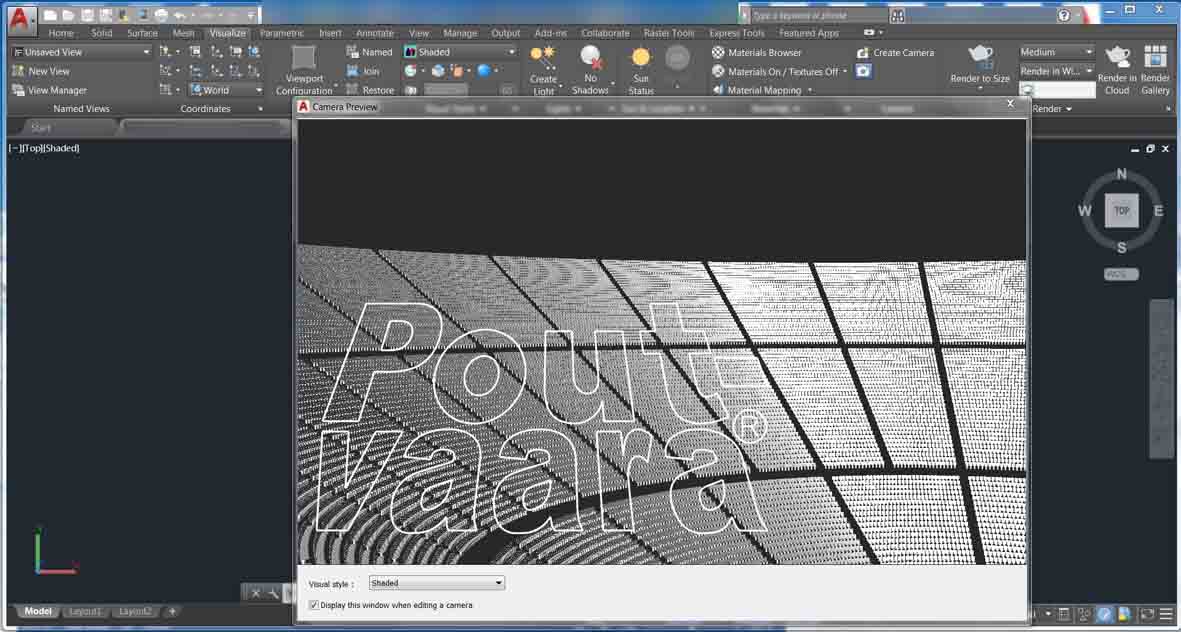Switch to the Model layout tab
1181x632 pixels.
(38, 612)
